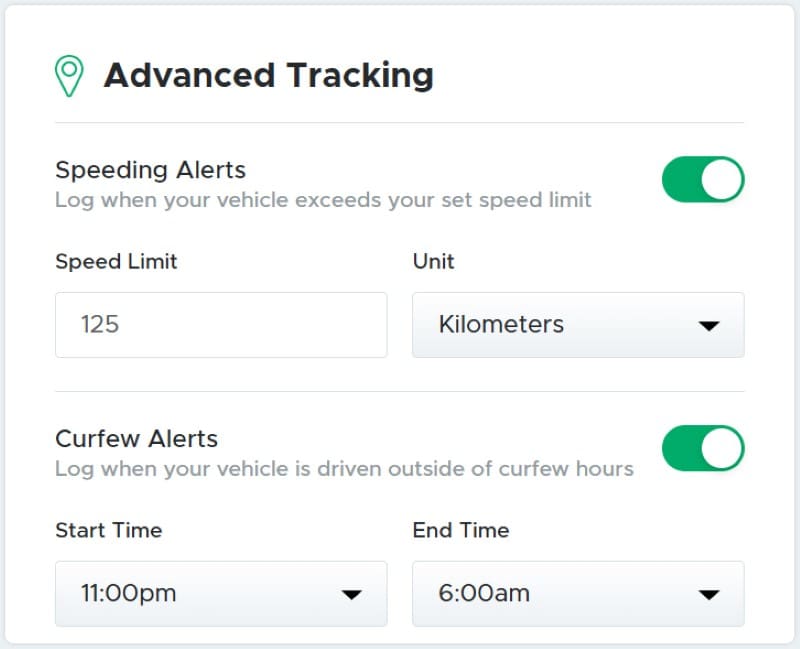Click the arrow in 6:00am dropdown

pos(709,594)
